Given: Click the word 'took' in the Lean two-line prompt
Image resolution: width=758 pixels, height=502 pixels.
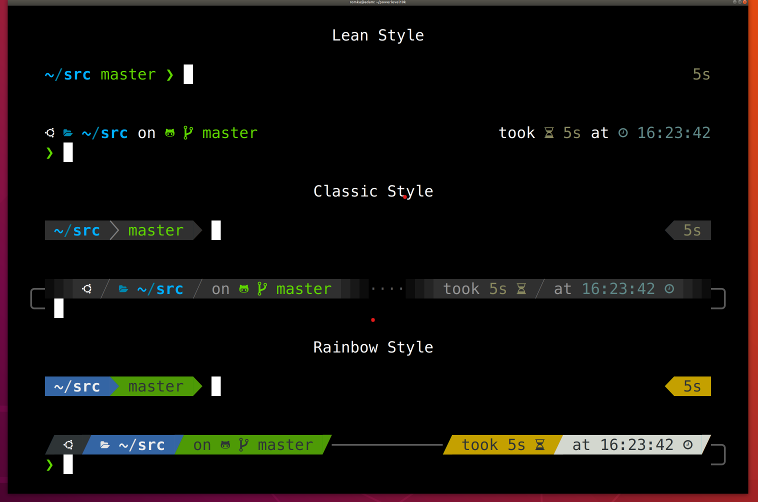Looking at the screenshot, I should (517, 133).
